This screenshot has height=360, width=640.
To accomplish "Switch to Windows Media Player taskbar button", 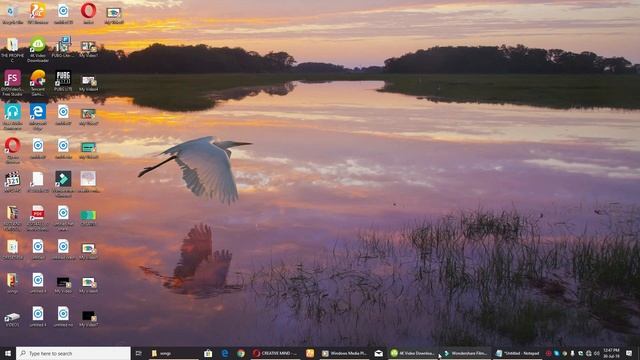I will (x=345, y=353).
